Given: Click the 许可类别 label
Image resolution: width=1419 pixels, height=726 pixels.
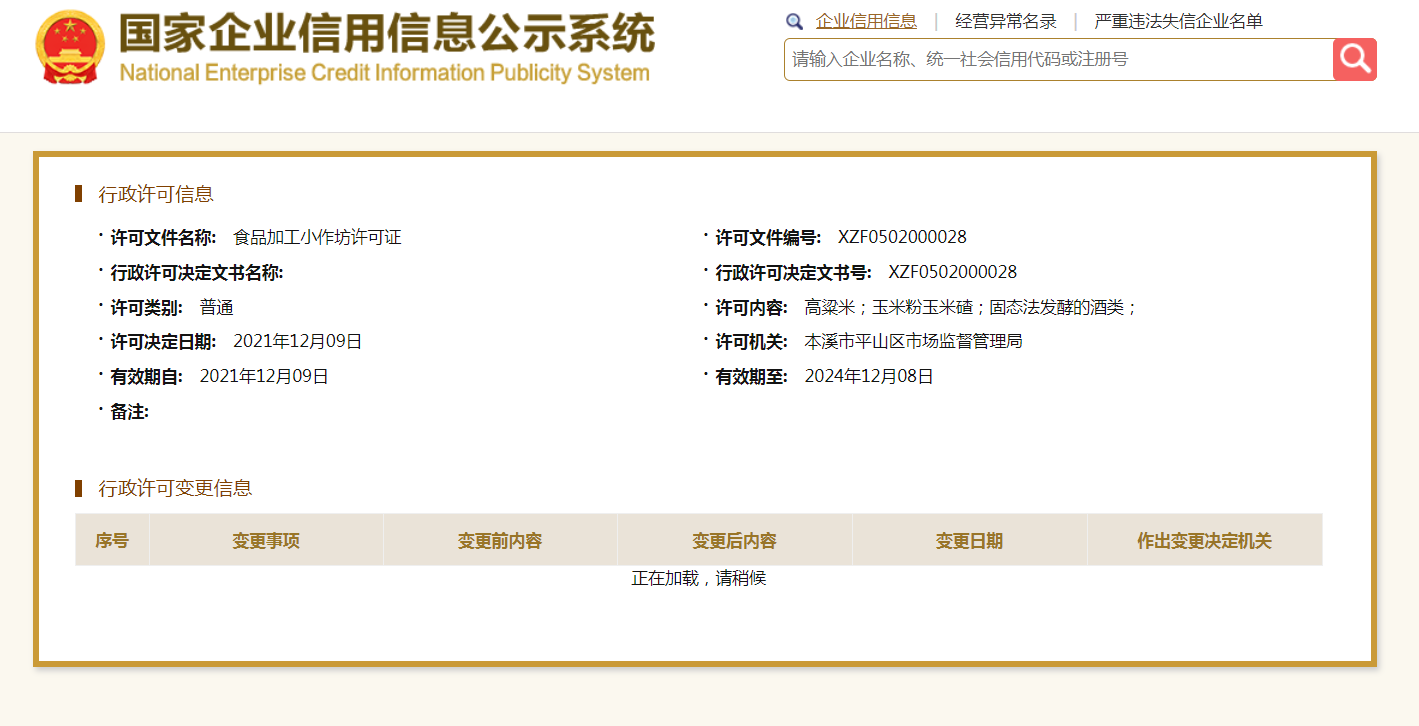Looking at the screenshot, I should (x=147, y=307).
